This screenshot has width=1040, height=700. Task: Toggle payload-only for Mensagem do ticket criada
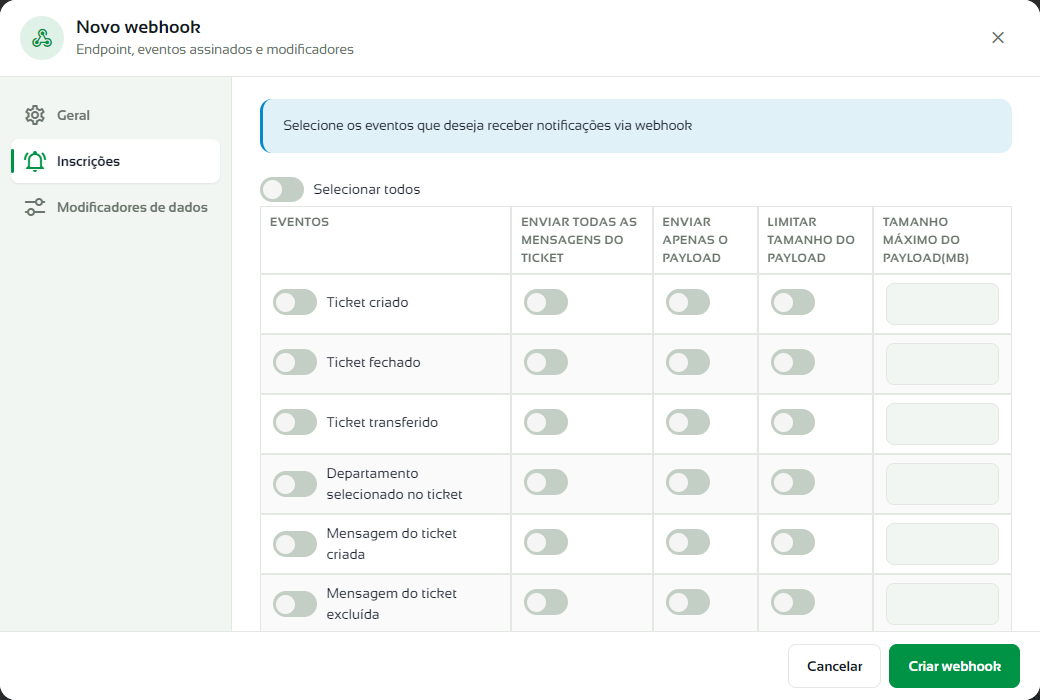click(688, 542)
